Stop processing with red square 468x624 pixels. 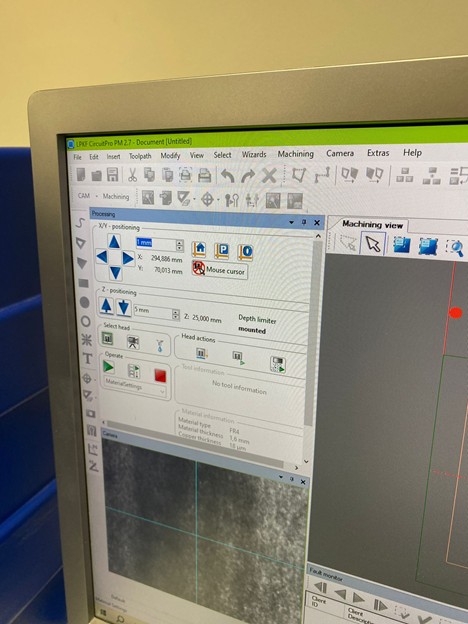click(160, 374)
